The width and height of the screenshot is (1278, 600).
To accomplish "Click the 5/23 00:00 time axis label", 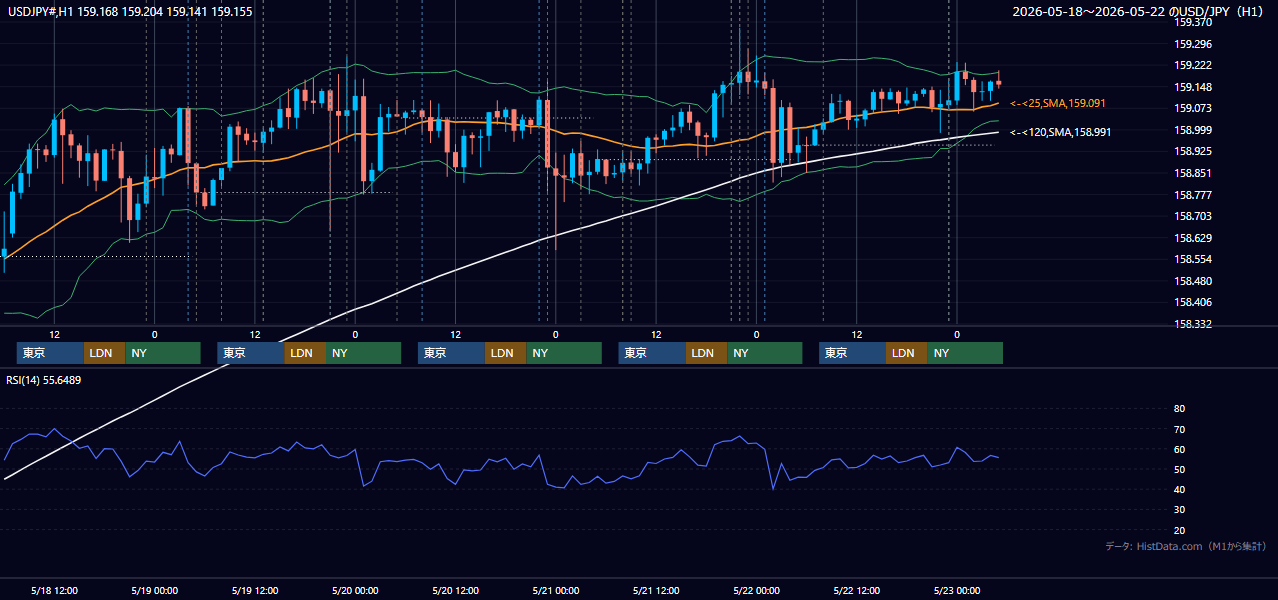I will click(957, 590).
